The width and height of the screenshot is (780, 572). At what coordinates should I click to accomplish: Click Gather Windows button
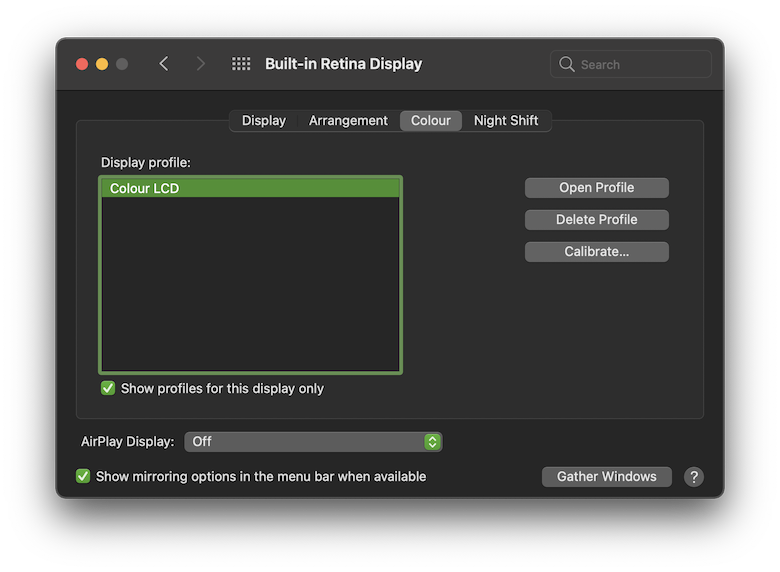pyautogui.click(x=606, y=477)
